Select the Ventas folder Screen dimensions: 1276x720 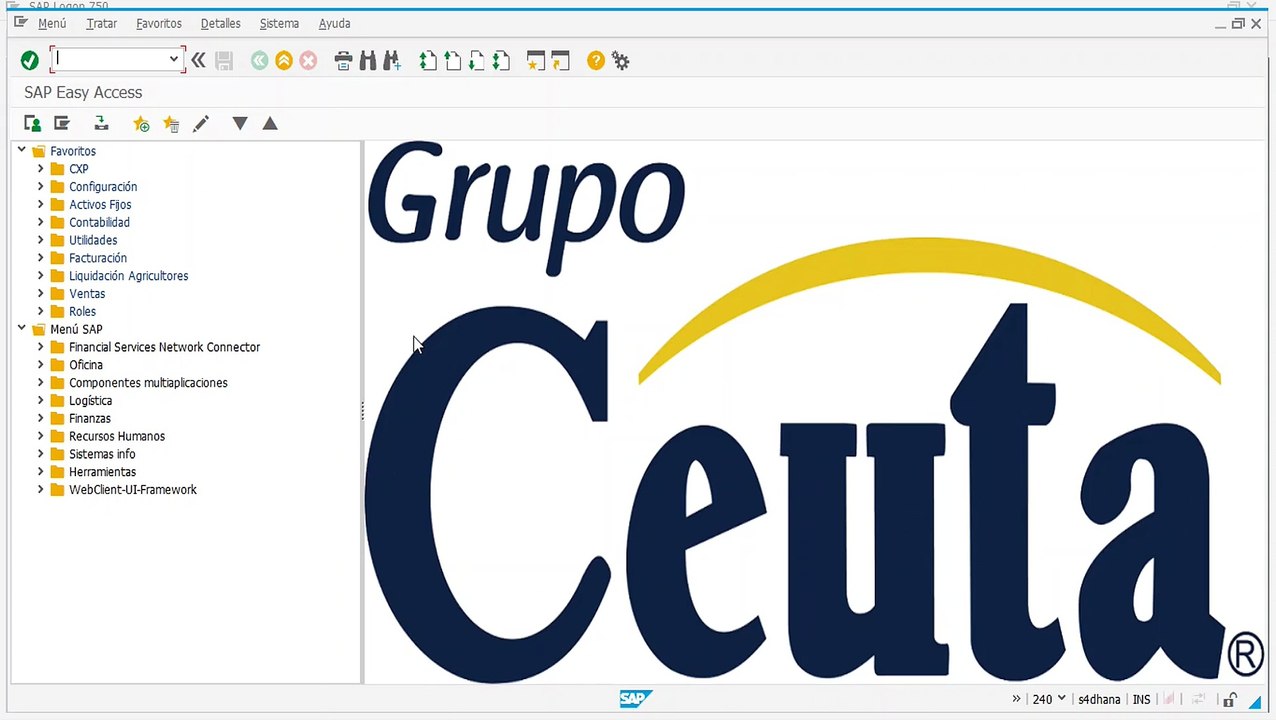point(87,294)
